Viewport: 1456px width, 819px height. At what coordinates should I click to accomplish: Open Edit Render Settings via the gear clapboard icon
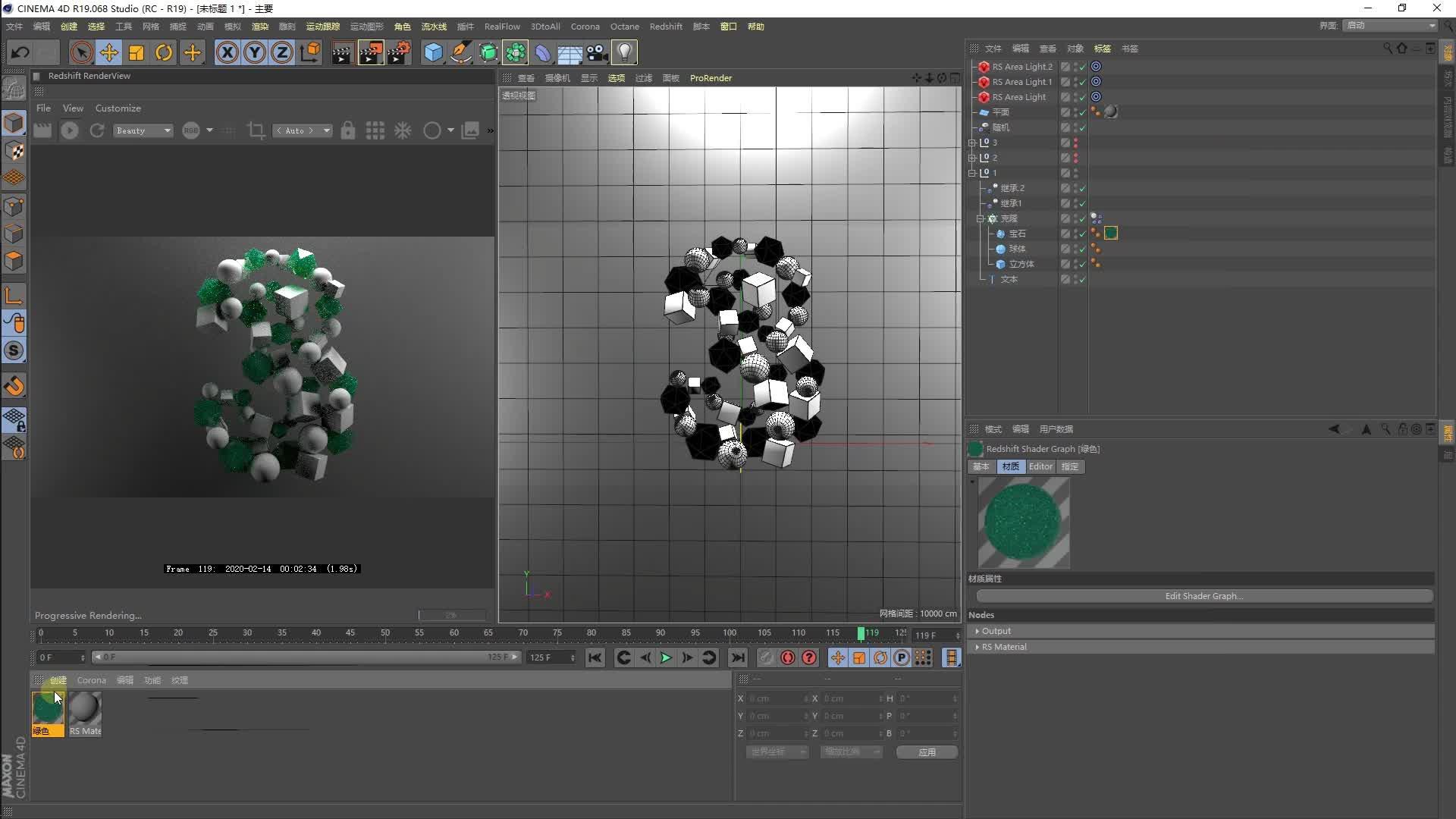point(400,52)
